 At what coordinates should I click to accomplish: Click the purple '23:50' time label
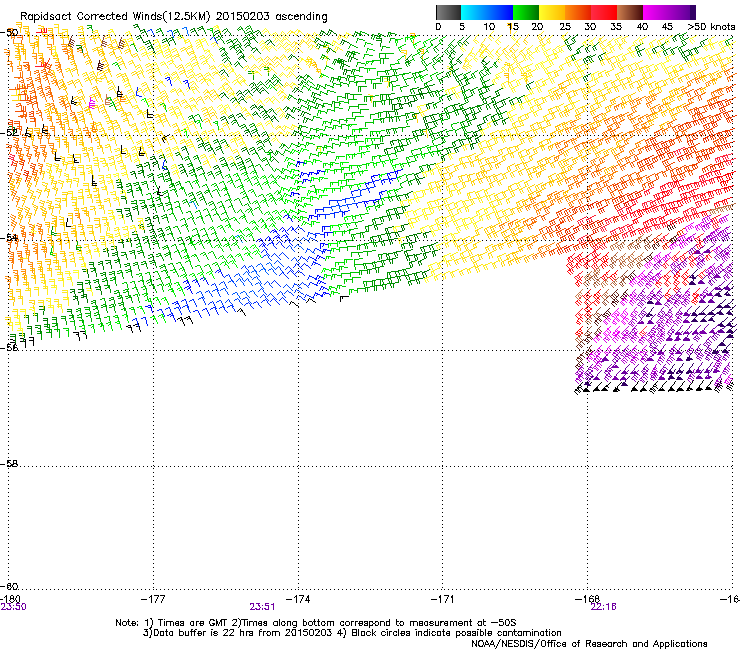13,607
